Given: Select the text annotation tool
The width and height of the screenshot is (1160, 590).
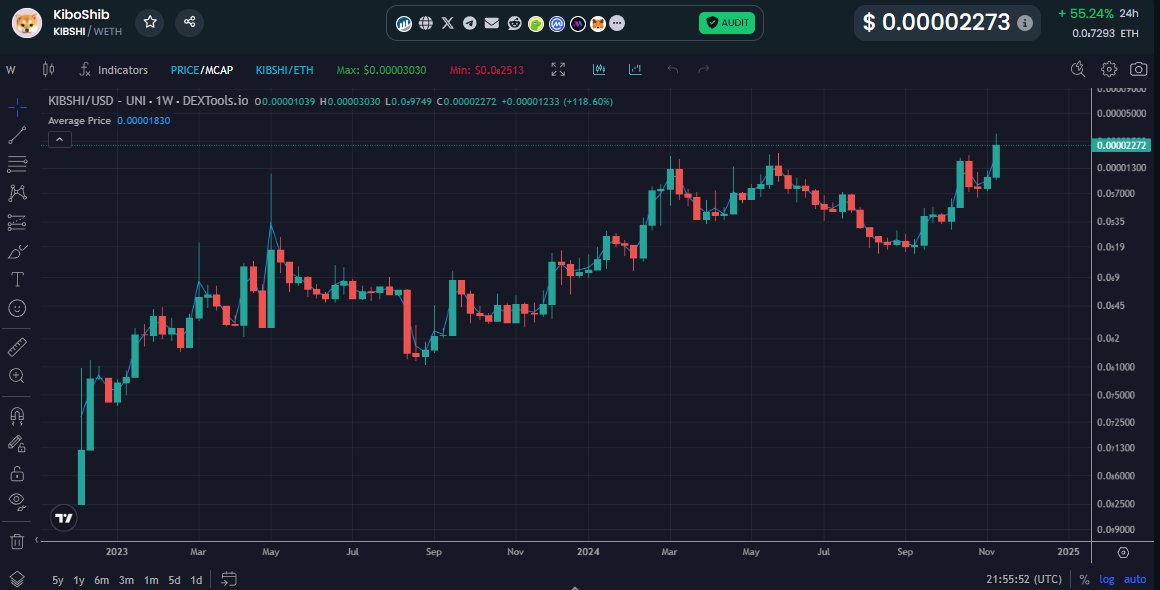Looking at the screenshot, I should click(17, 279).
